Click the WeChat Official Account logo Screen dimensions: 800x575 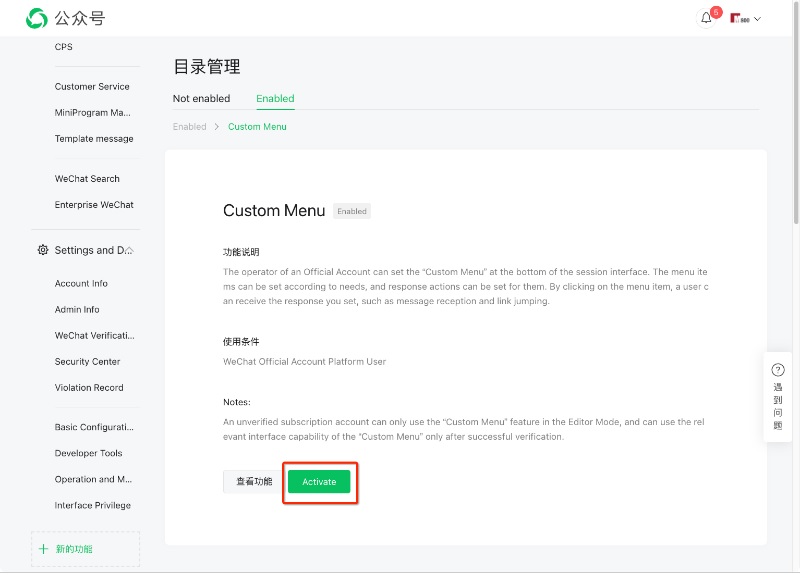click(x=36, y=18)
